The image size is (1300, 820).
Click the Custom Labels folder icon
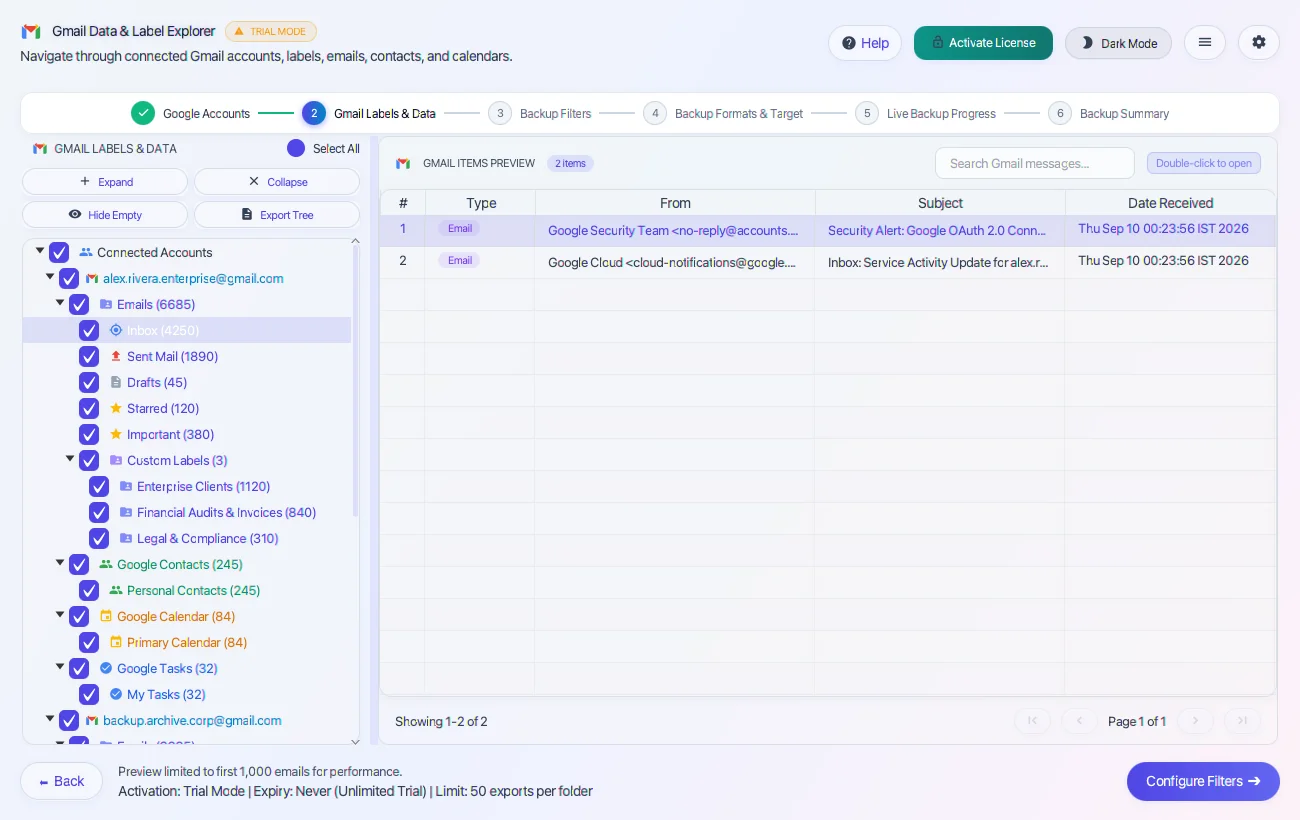[115, 460]
